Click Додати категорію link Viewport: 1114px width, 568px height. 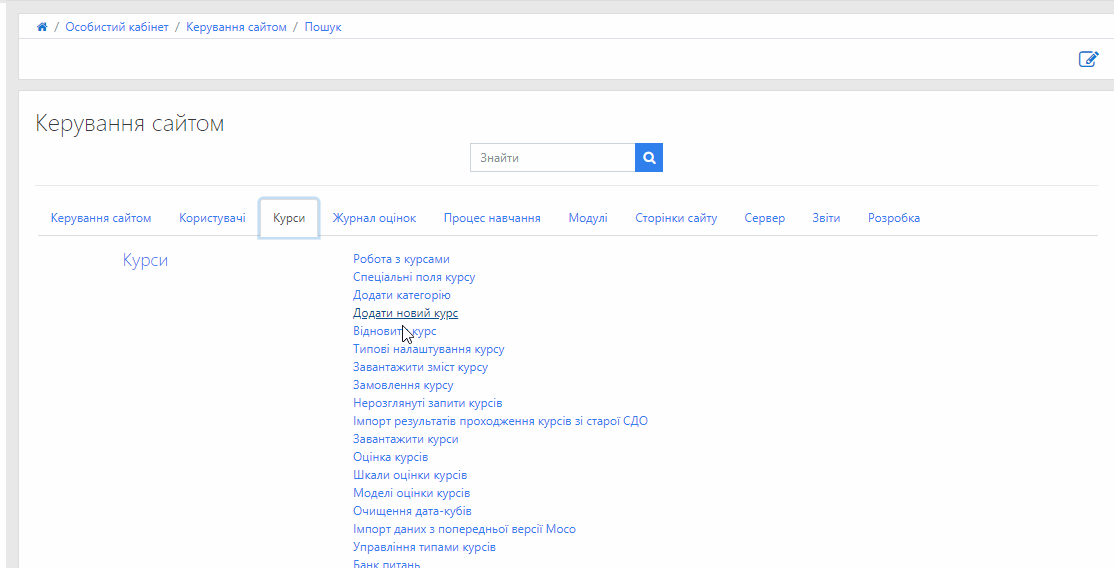[401, 295]
